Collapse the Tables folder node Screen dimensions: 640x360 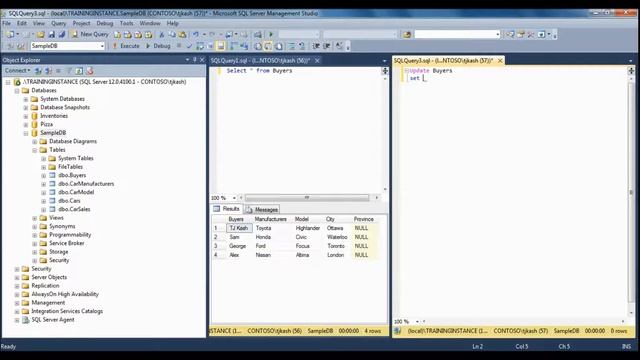35,150
